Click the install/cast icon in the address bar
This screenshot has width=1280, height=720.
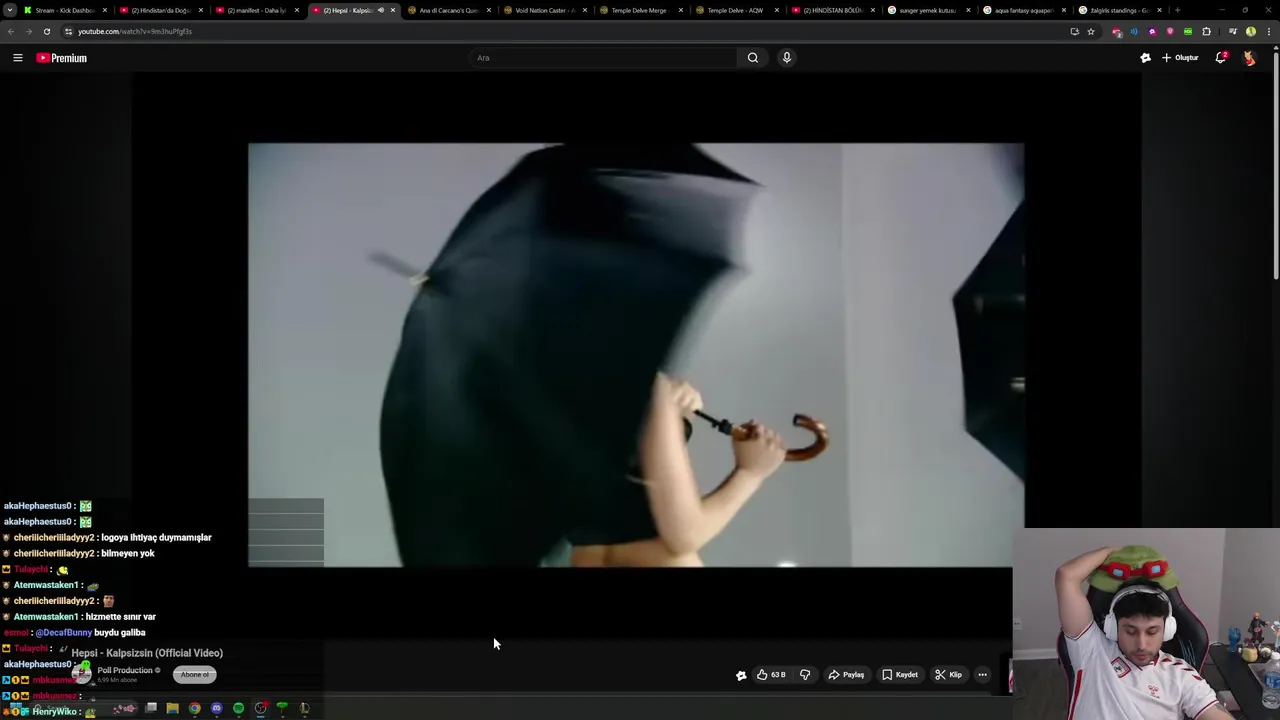tap(1075, 31)
